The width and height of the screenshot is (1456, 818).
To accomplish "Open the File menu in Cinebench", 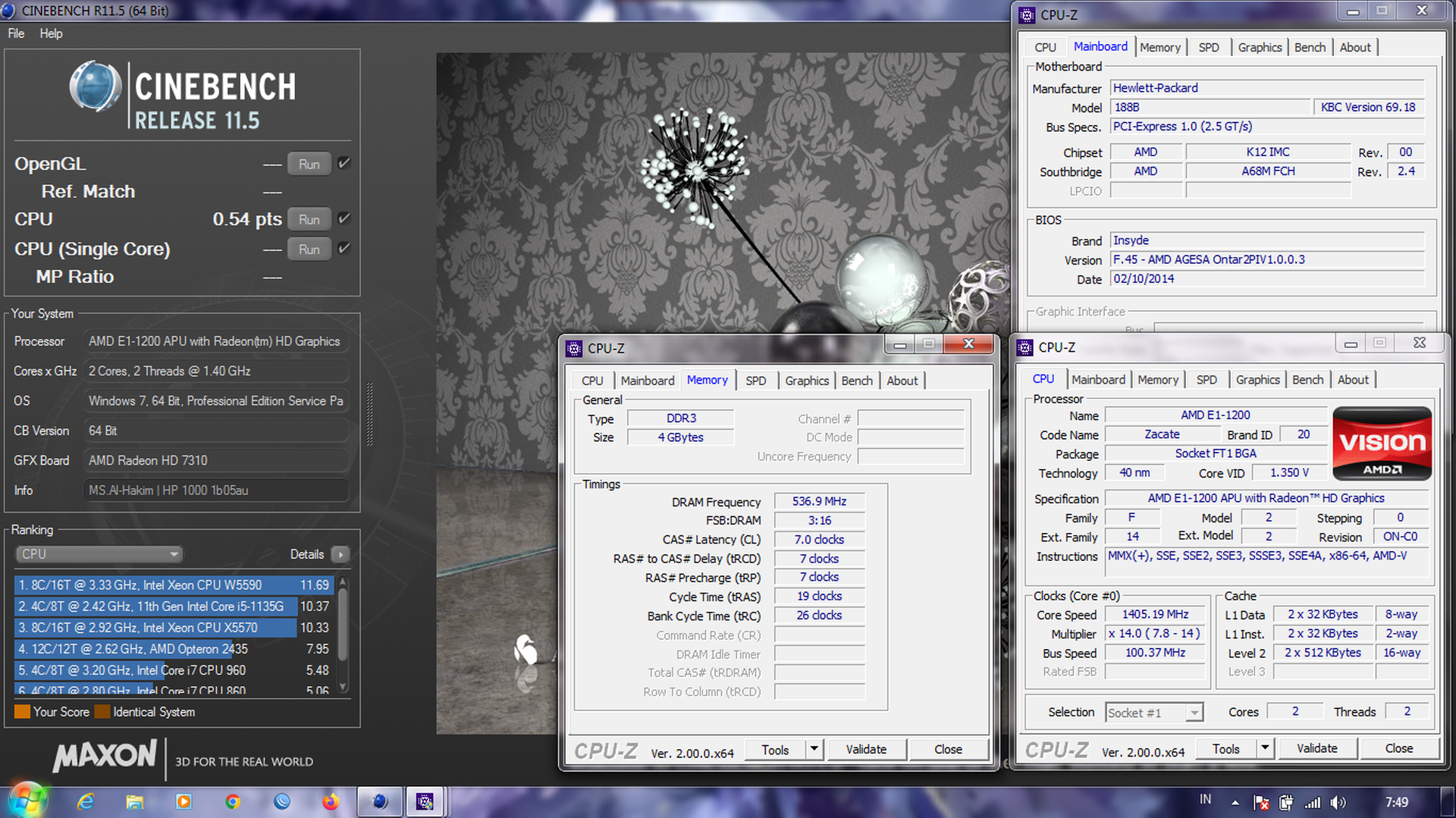I will coord(16,33).
